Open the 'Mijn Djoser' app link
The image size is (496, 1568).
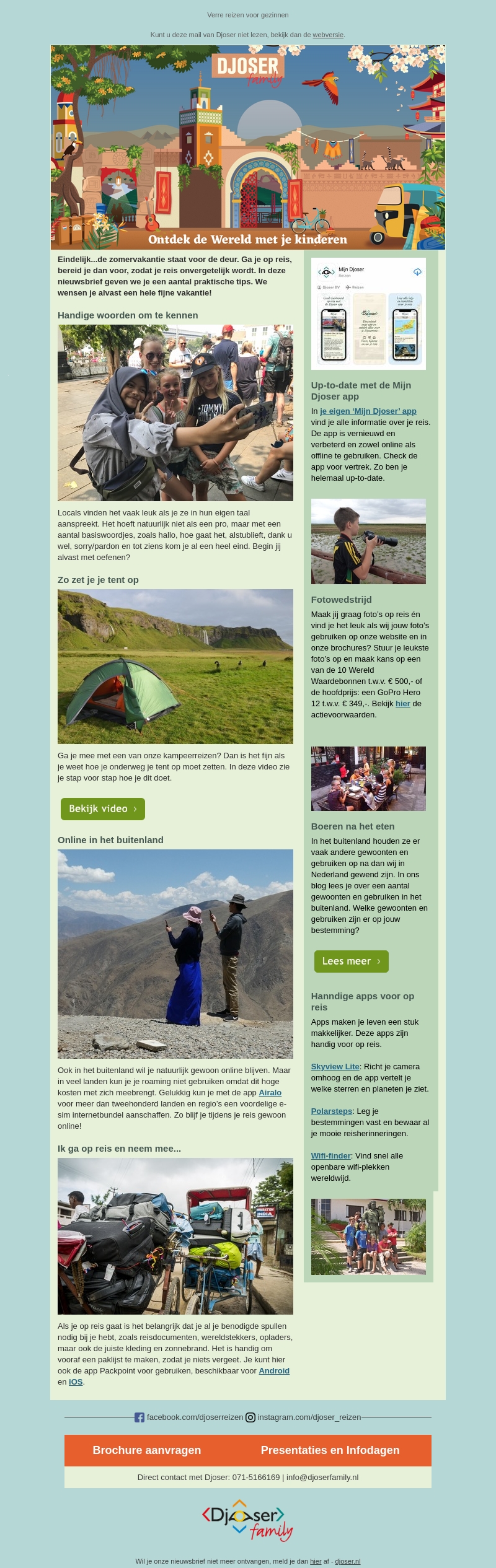coord(368,411)
